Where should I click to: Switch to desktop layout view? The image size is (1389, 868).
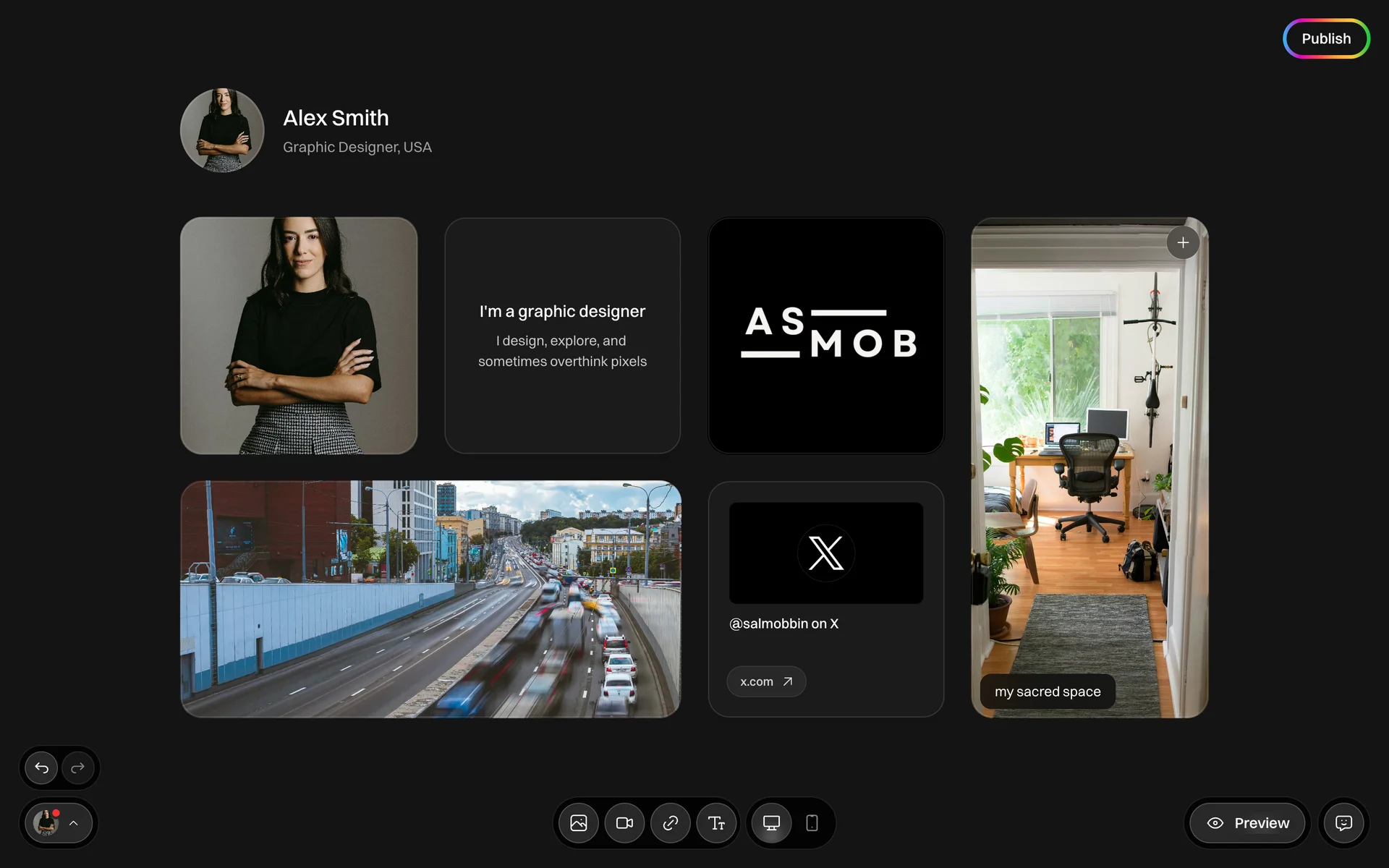click(x=771, y=823)
